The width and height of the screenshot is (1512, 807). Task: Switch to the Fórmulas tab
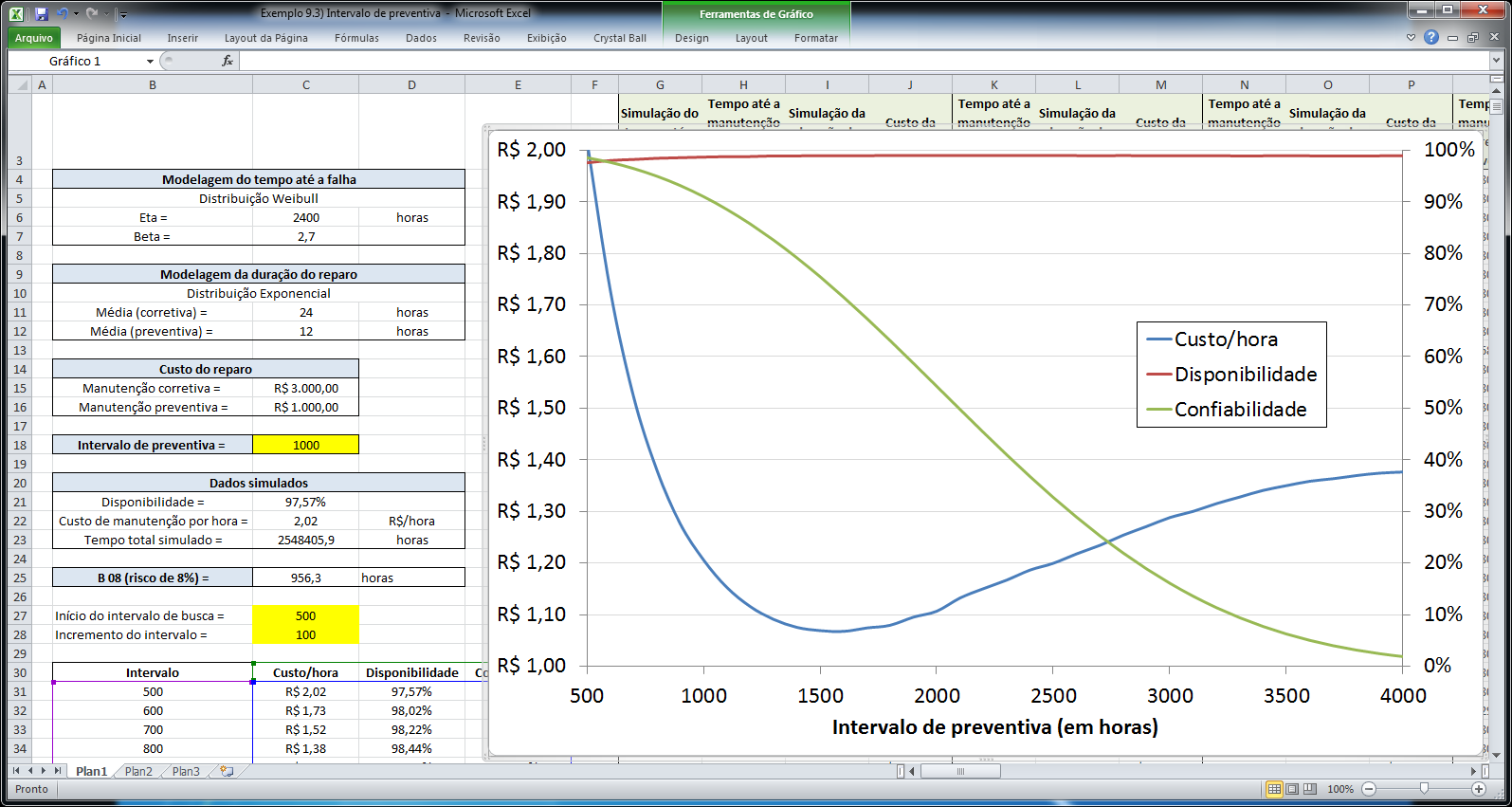[356, 38]
